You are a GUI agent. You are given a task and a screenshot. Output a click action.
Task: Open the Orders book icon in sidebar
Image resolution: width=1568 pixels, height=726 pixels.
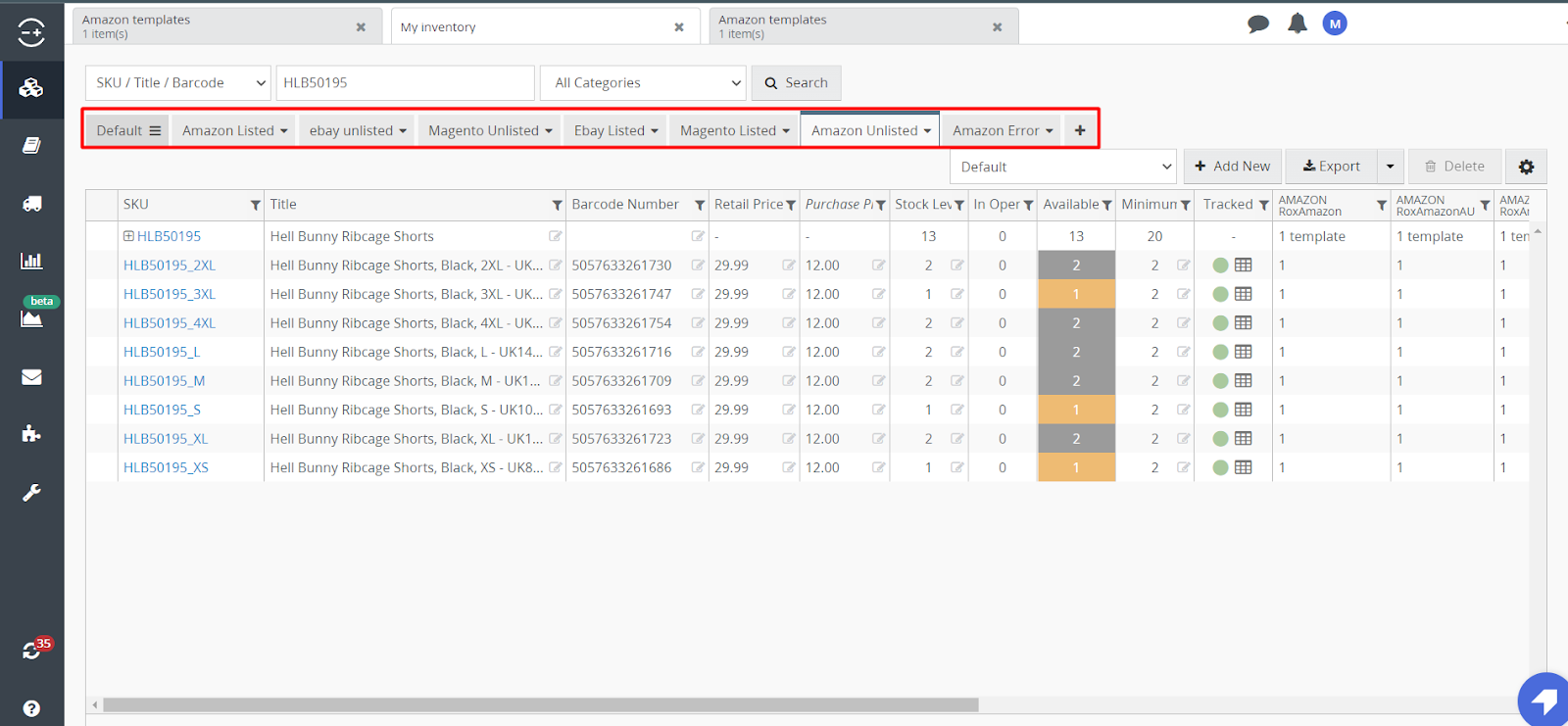point(31,146)
